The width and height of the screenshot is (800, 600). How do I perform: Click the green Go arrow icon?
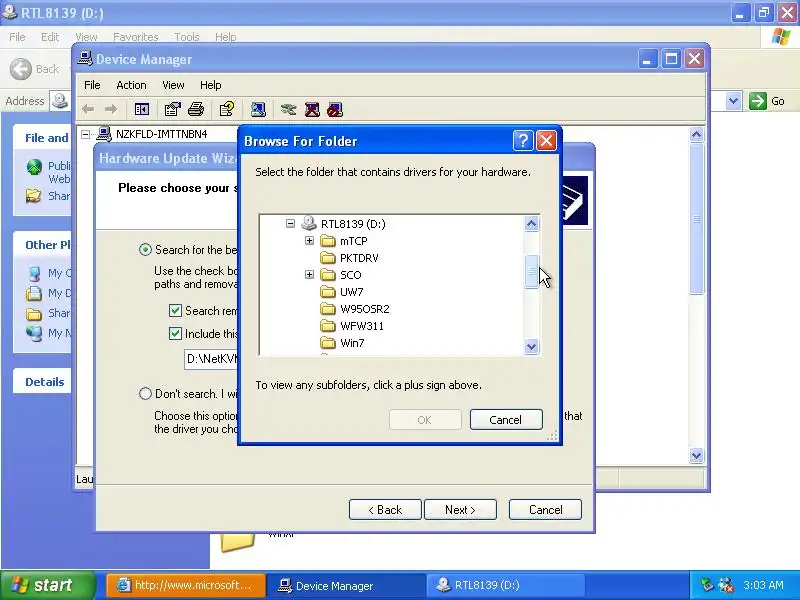758,101
